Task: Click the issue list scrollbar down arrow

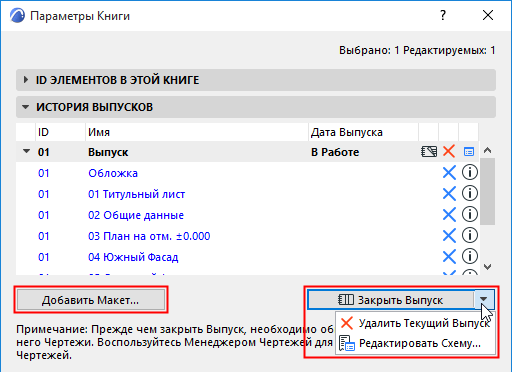Action: (488, 267)
